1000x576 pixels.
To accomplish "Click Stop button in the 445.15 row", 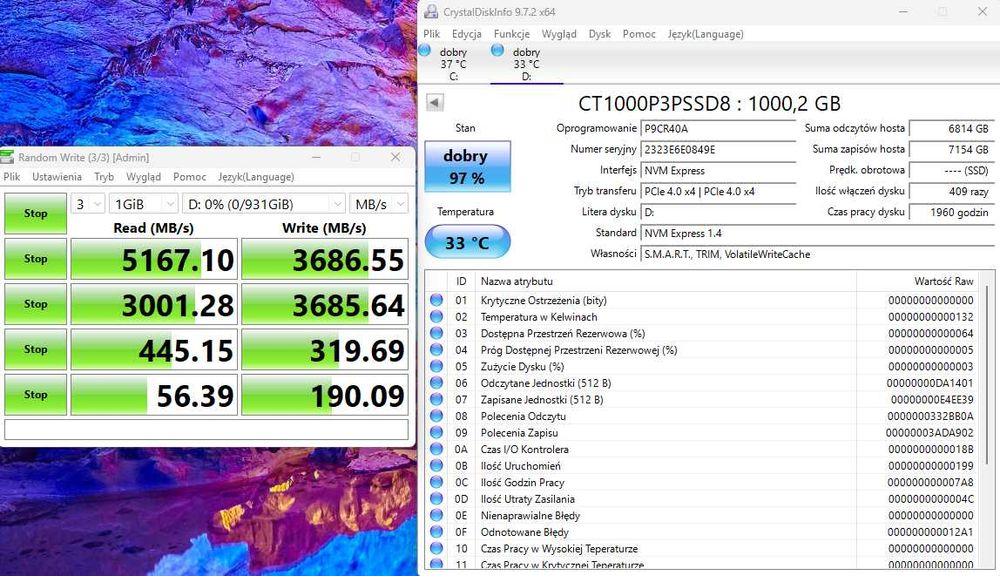I will point(36,349).
